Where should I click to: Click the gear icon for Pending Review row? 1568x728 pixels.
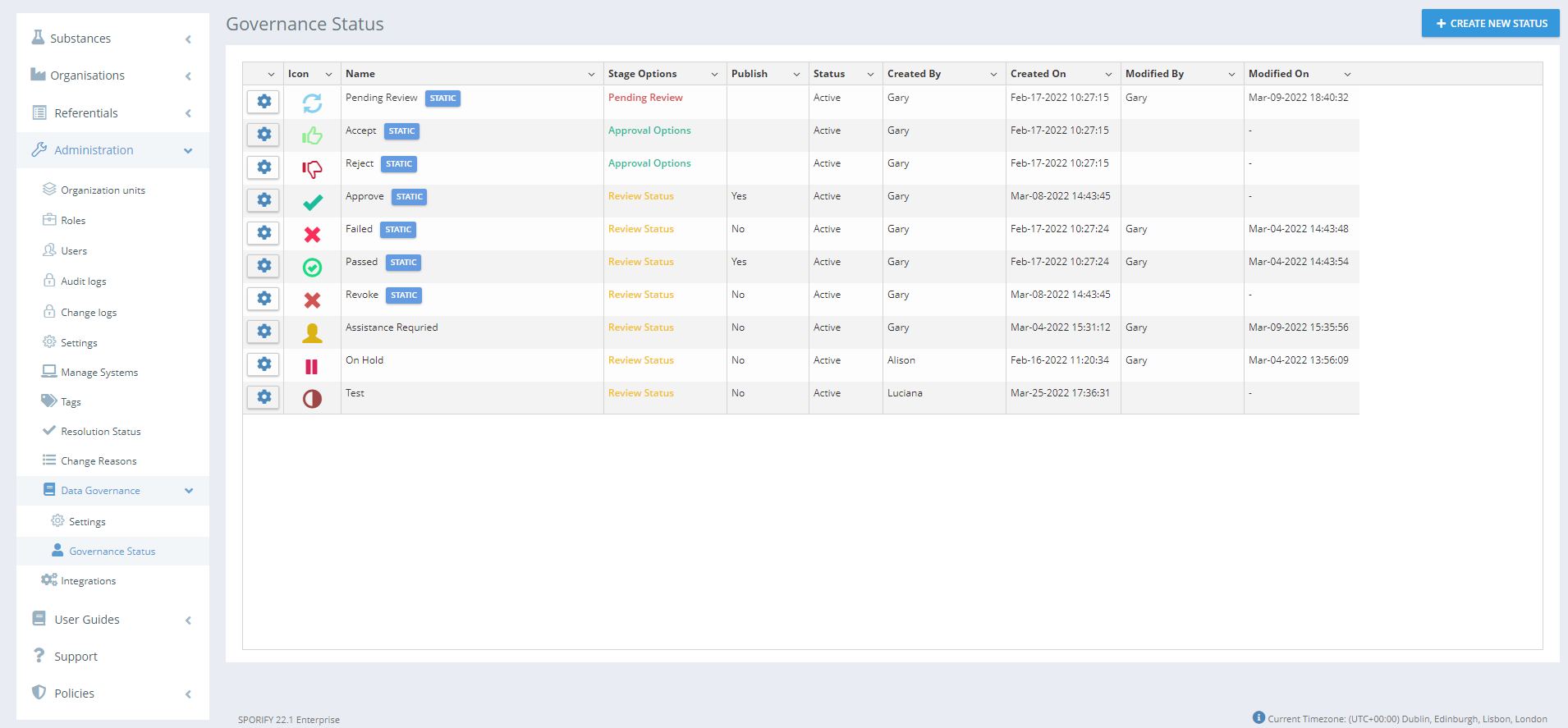coord(264,102)
